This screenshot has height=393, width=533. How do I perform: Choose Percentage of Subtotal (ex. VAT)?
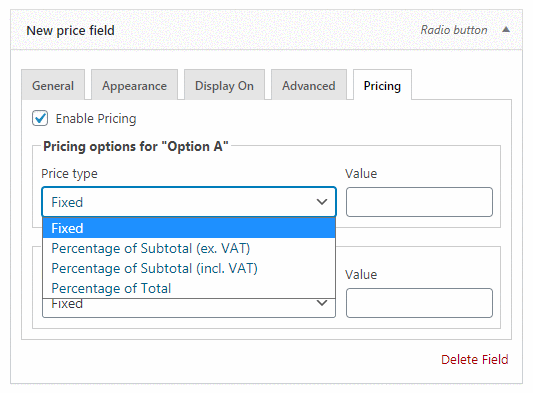(189, 248)
